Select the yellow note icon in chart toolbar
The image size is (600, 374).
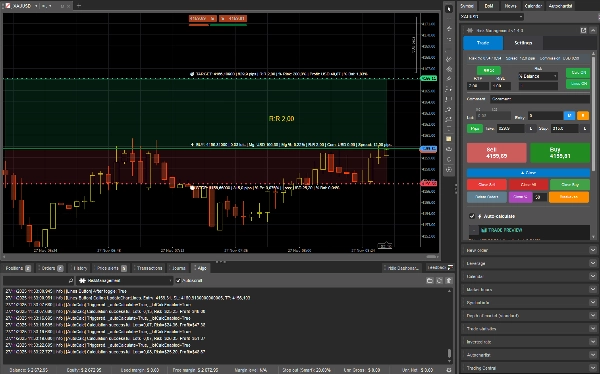[x=449, y=139]
